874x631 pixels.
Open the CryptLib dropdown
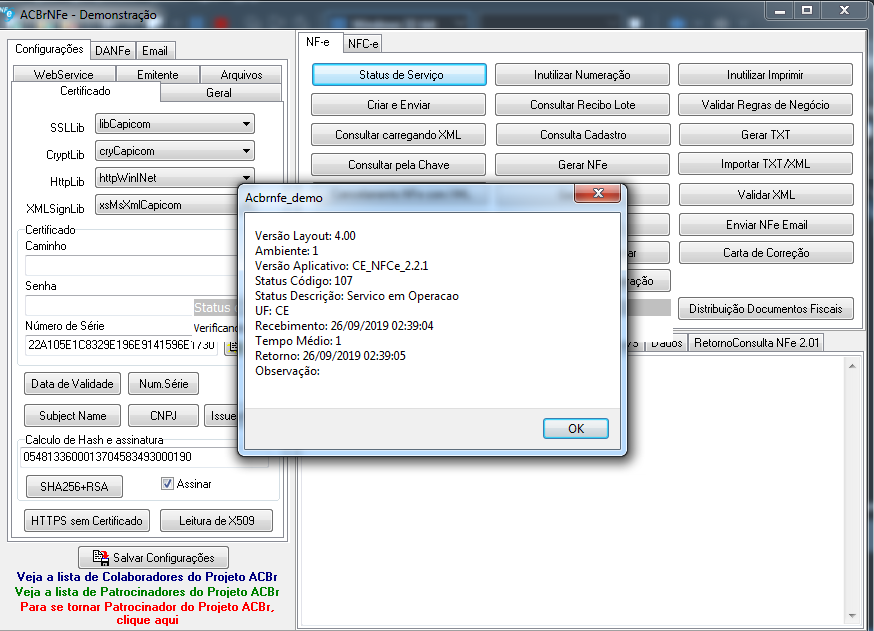[x=174, y=151]
